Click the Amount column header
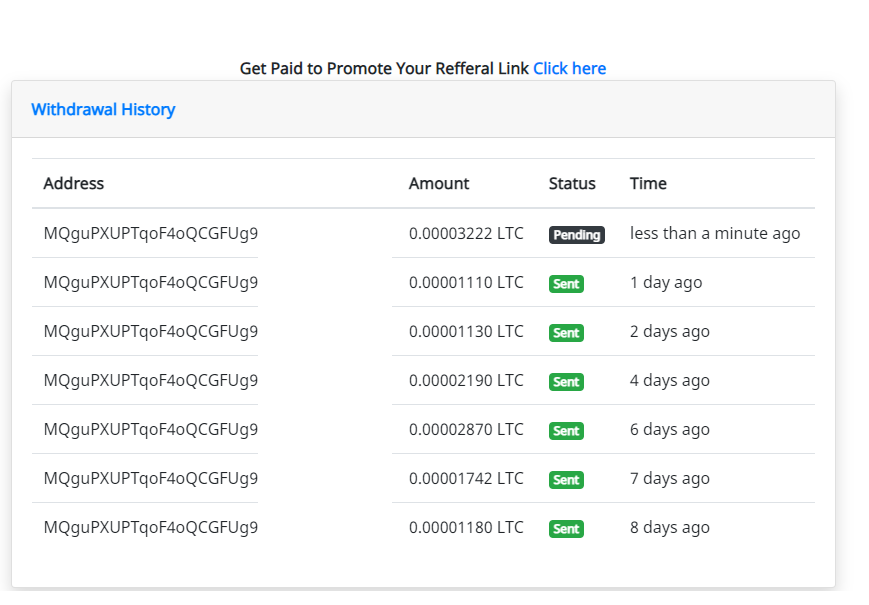 439,183
